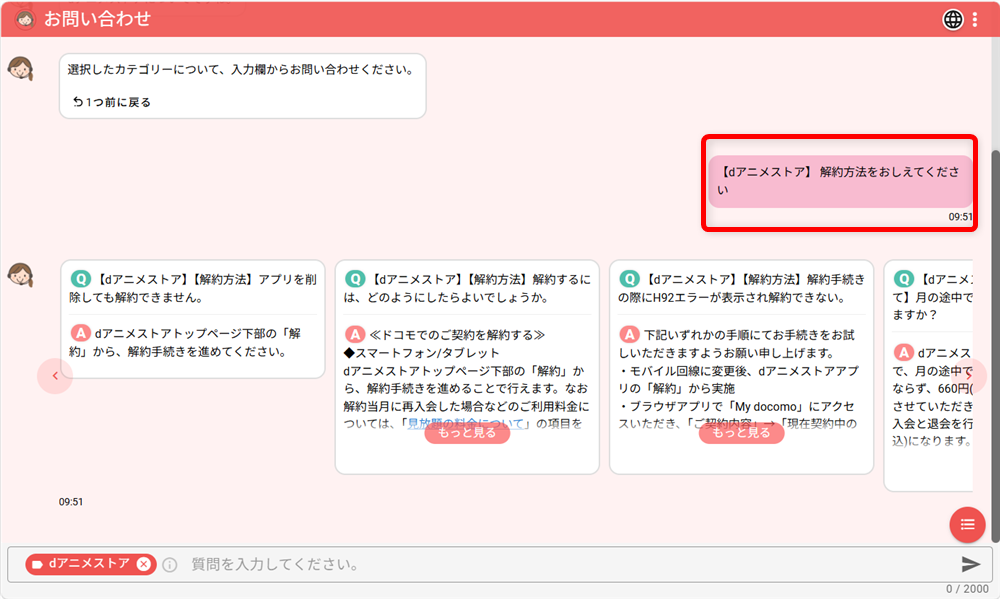Screen dimensions: 1000x599
Task: Click '1つ前に戻る' back link
Action: point(112,102)
